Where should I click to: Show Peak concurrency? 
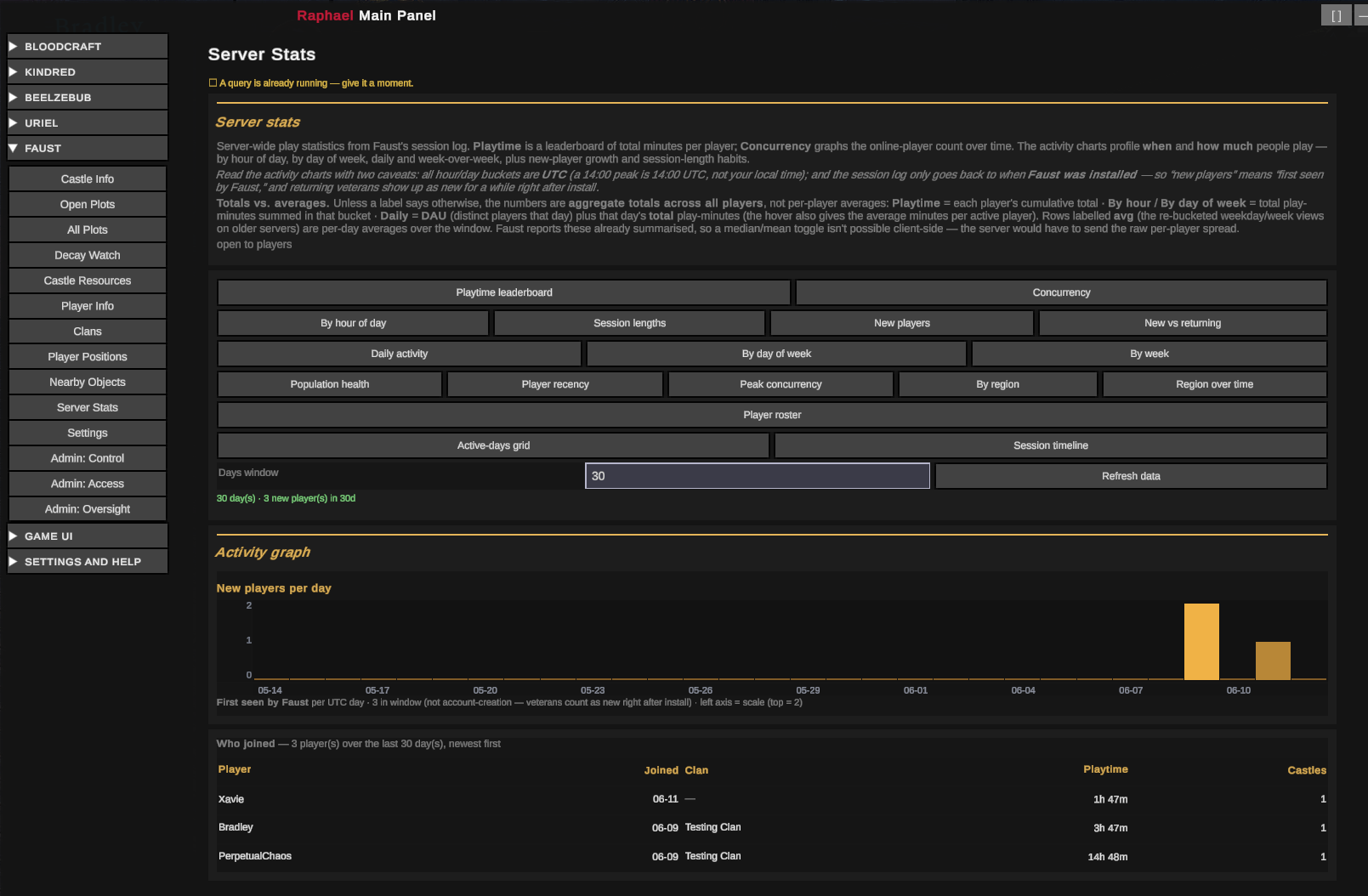point(780,384)
